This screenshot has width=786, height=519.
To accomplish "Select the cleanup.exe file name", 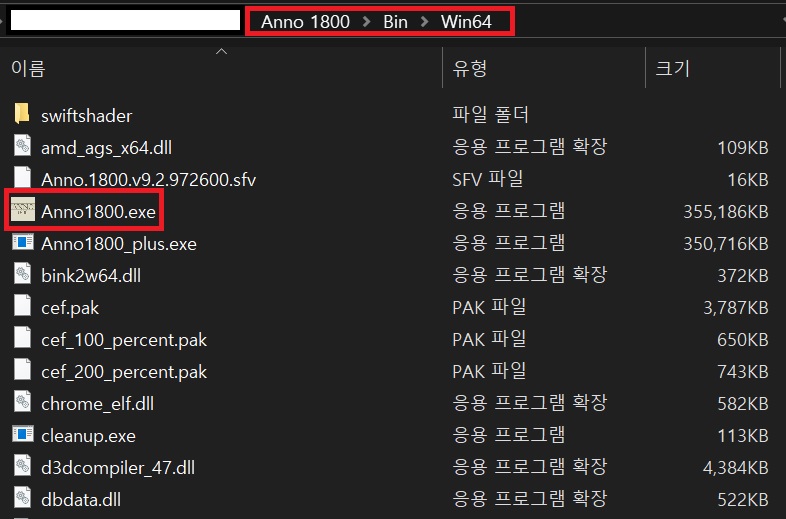I will 88,436.
